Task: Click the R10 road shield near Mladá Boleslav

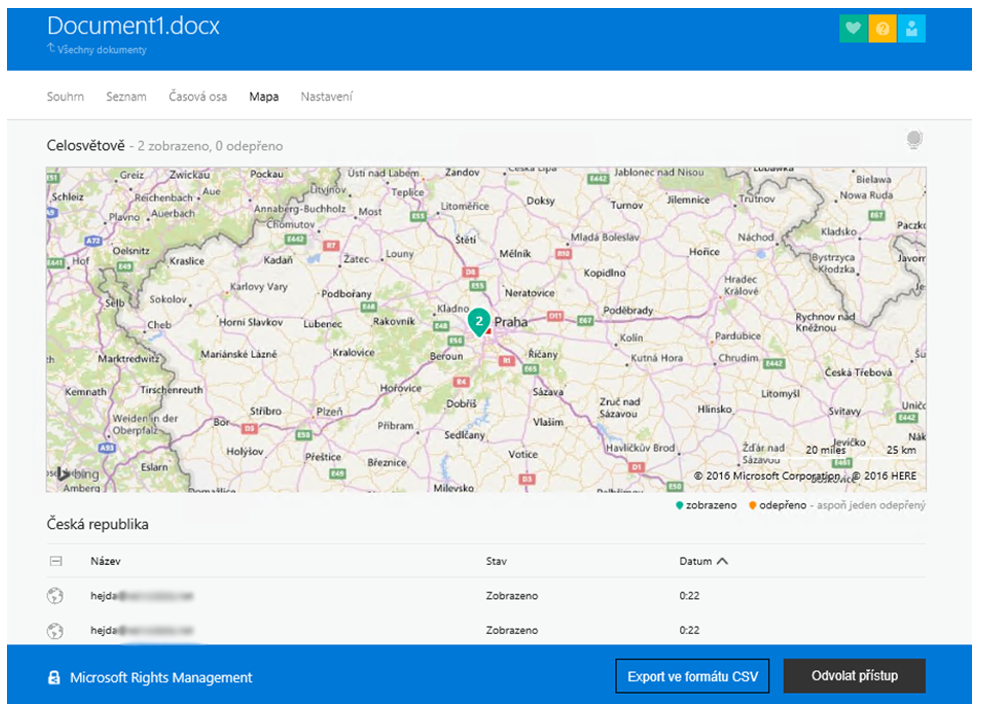Action: coord(564,253)
